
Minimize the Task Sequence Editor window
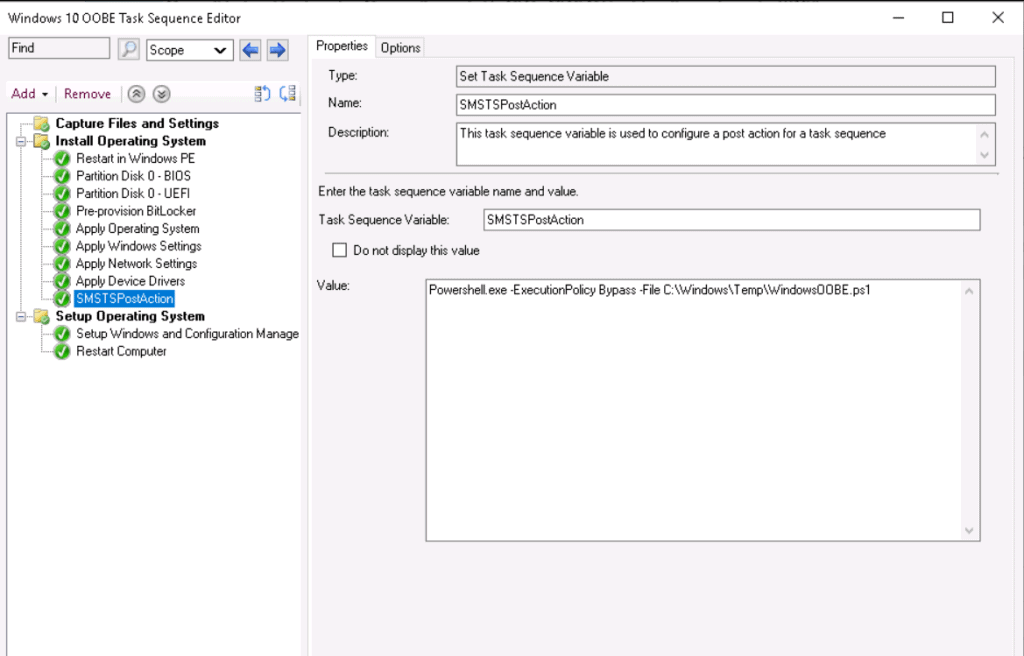899,18
